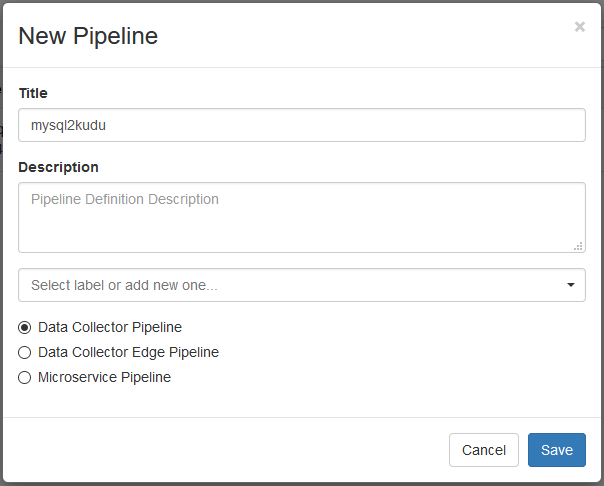
Task: Click the 'Data Collector Pipeline' label text
Action: 110,327
